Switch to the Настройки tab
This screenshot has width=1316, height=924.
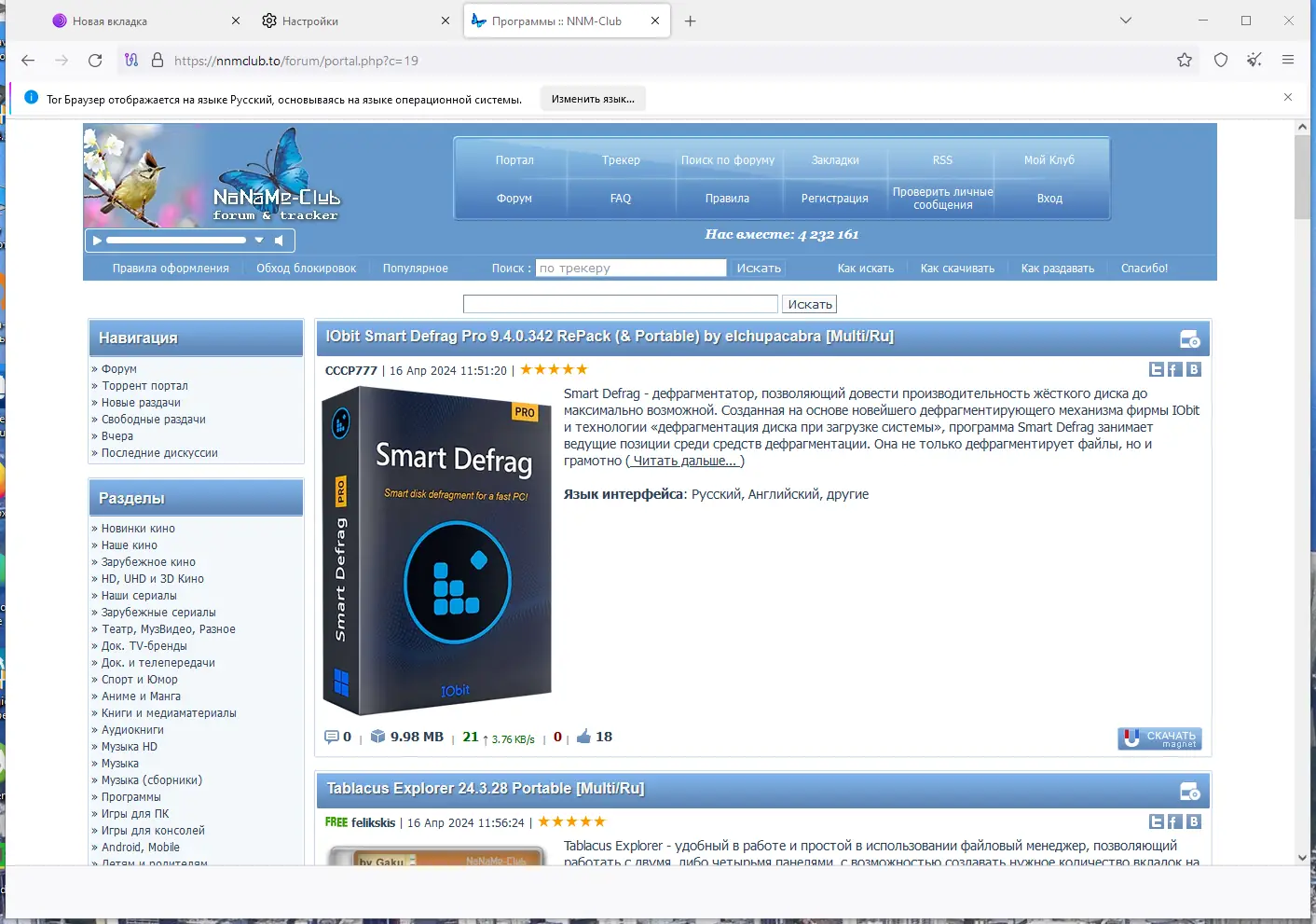point(355,21)
